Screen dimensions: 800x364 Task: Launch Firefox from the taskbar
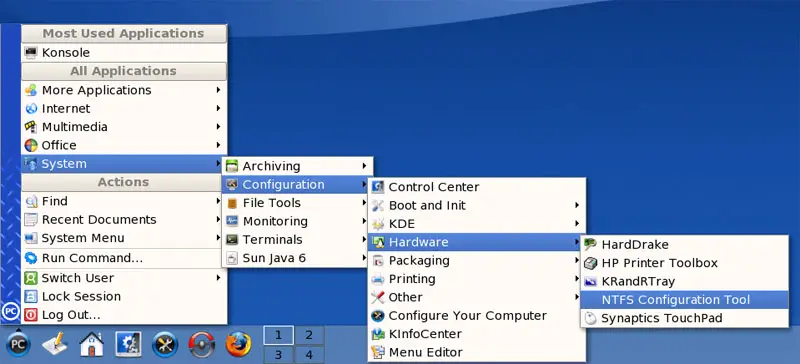pos(238,344)
